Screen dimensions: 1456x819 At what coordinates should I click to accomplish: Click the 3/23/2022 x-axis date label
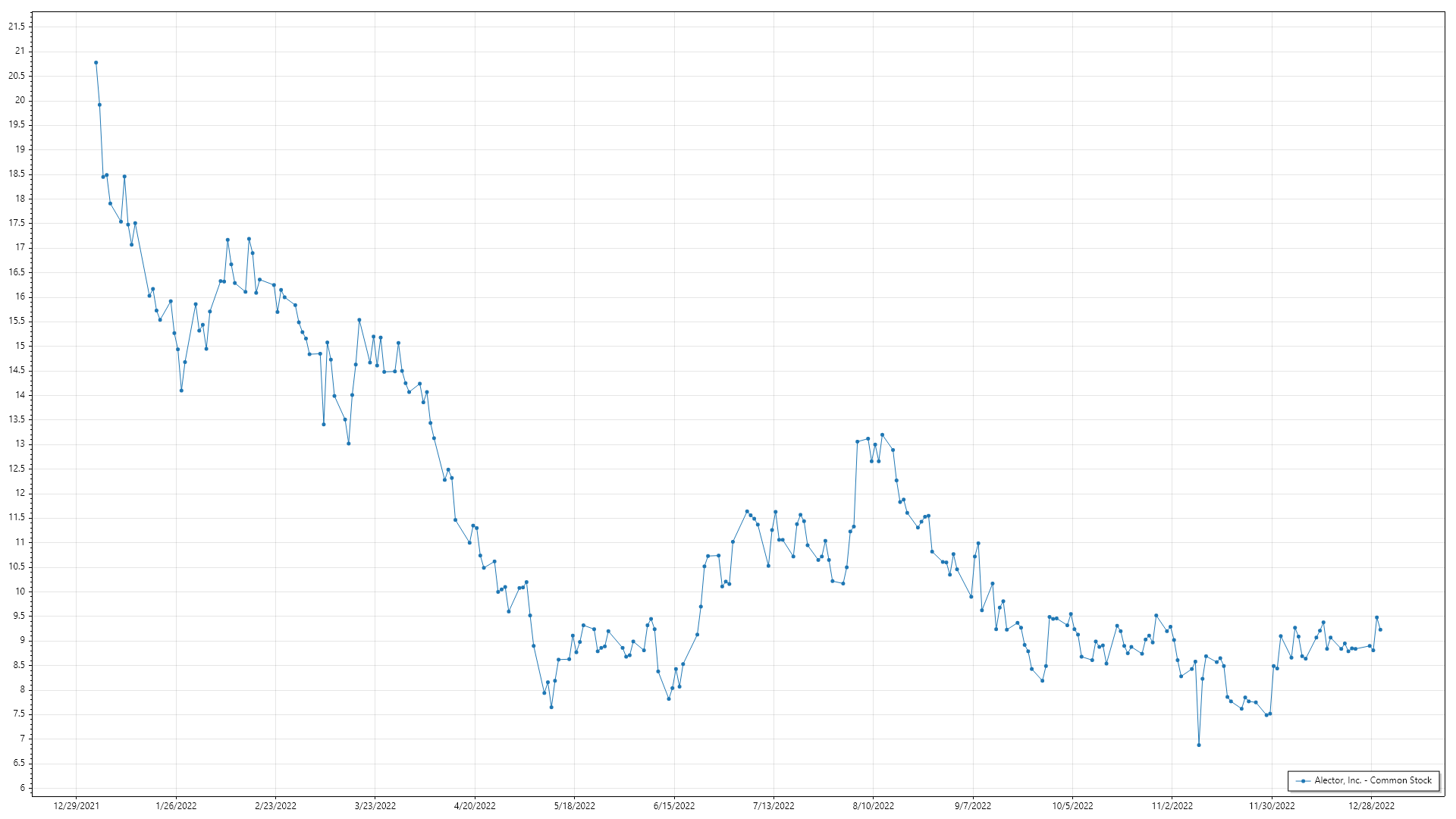point(375,806)
